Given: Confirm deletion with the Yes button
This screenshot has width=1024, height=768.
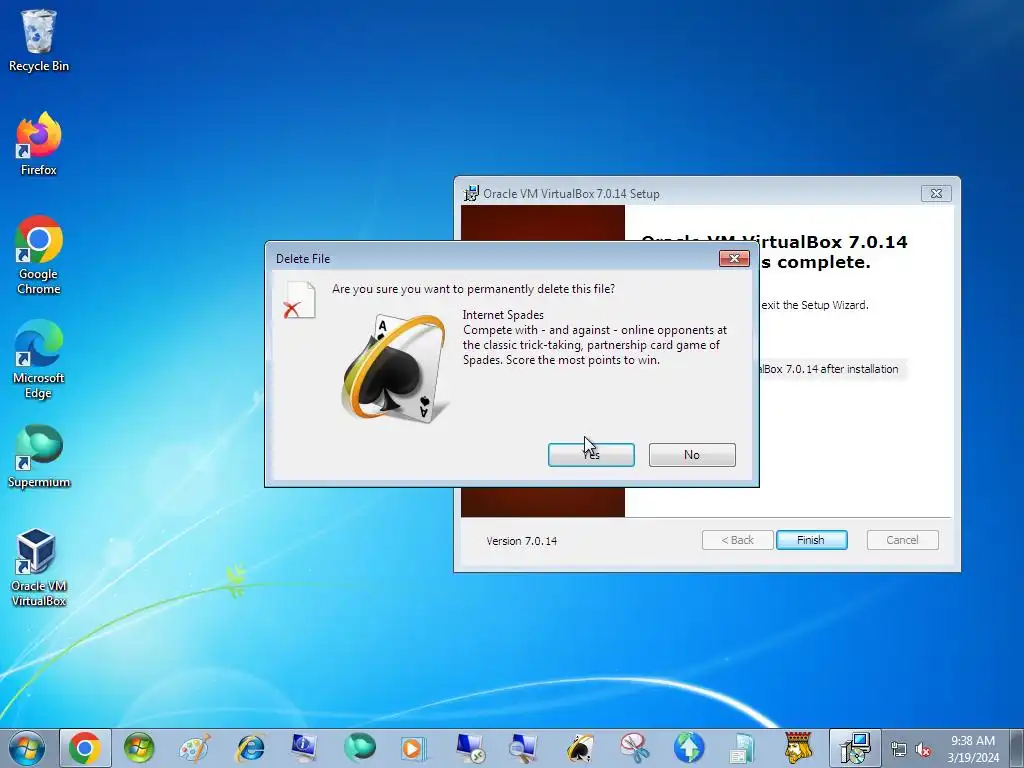Looking at the screenshot, I should (591, 455).
